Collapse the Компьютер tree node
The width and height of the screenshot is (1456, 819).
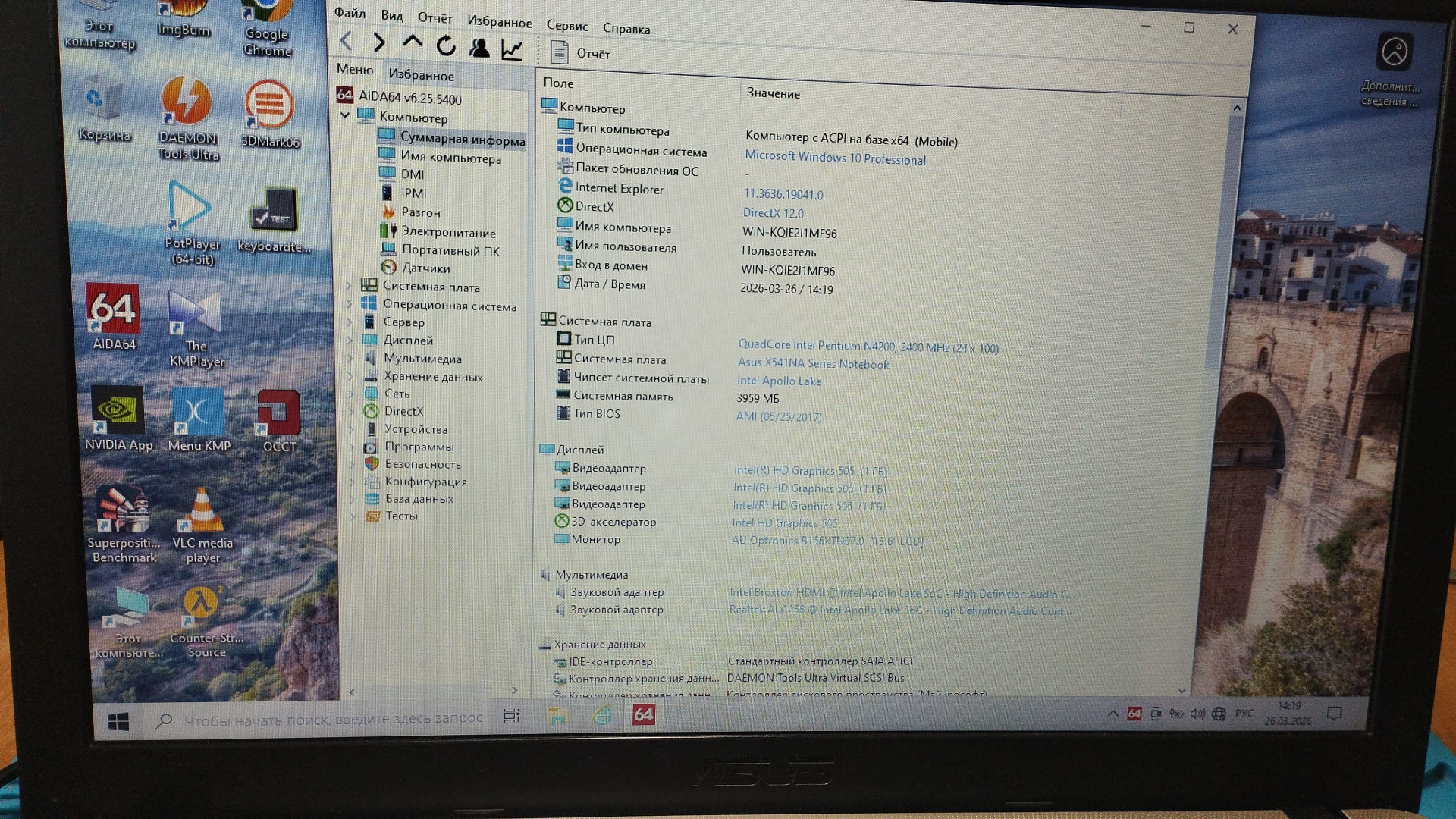(x=345, y=115)
